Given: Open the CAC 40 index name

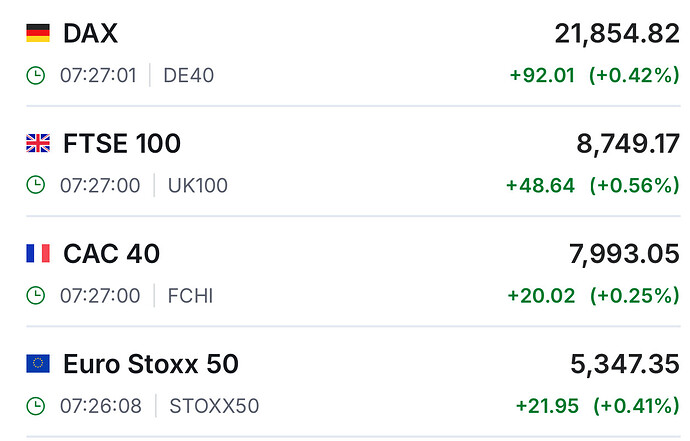Looking at the screenshot, I should tap(111, 254).
